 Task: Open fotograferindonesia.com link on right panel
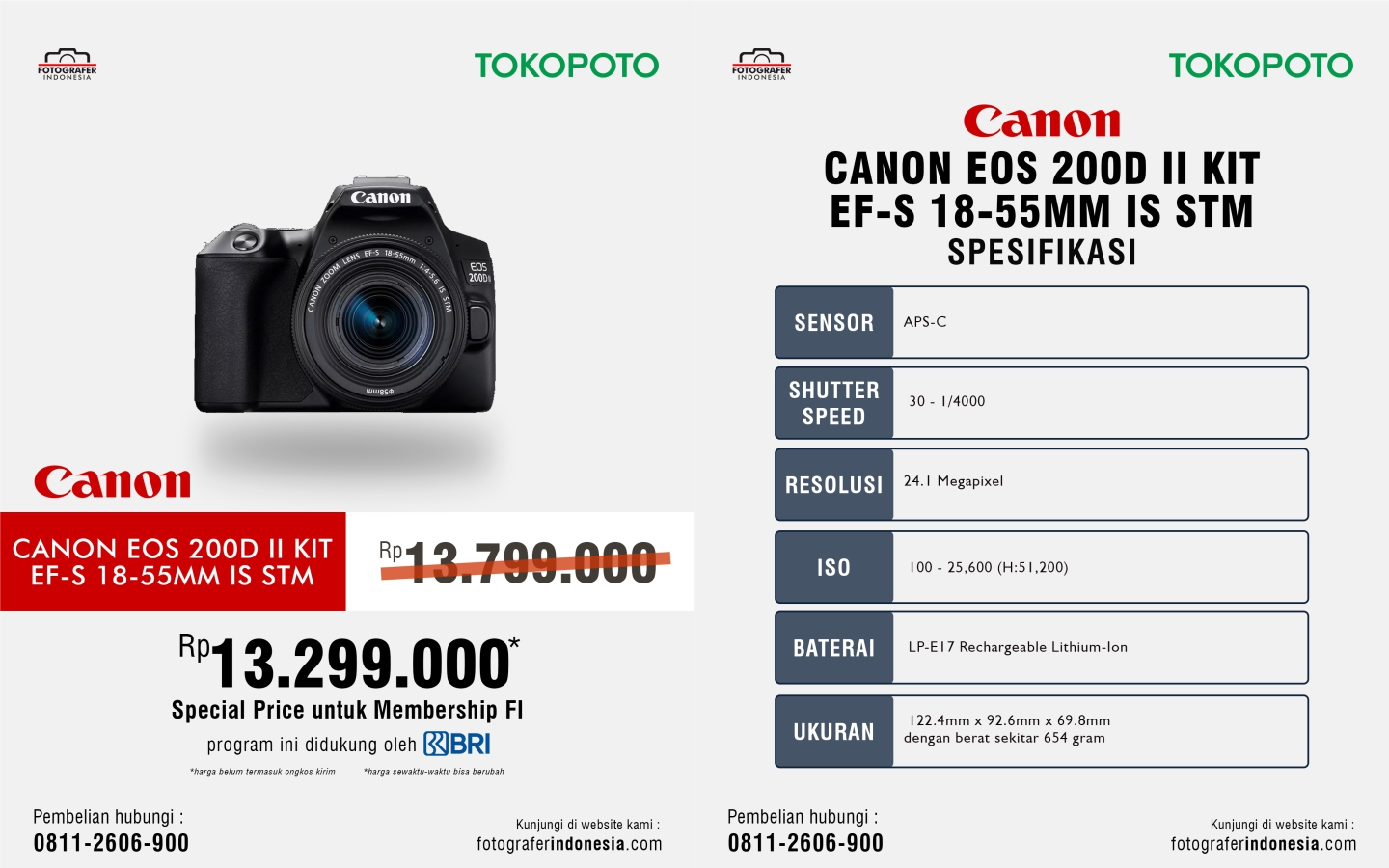1264,844
